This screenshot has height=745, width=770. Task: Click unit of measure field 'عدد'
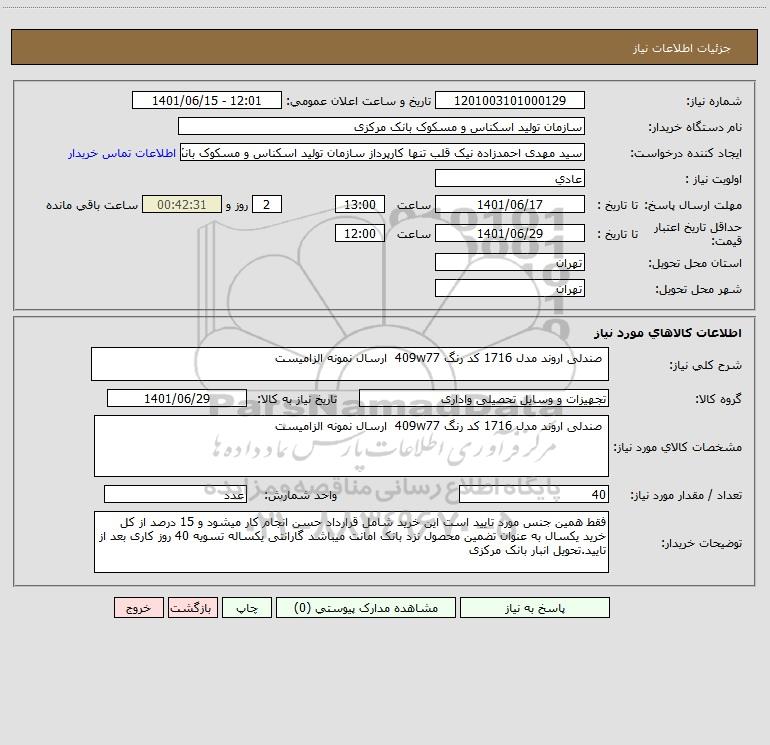pyautogui.click(x=175, y=494)
